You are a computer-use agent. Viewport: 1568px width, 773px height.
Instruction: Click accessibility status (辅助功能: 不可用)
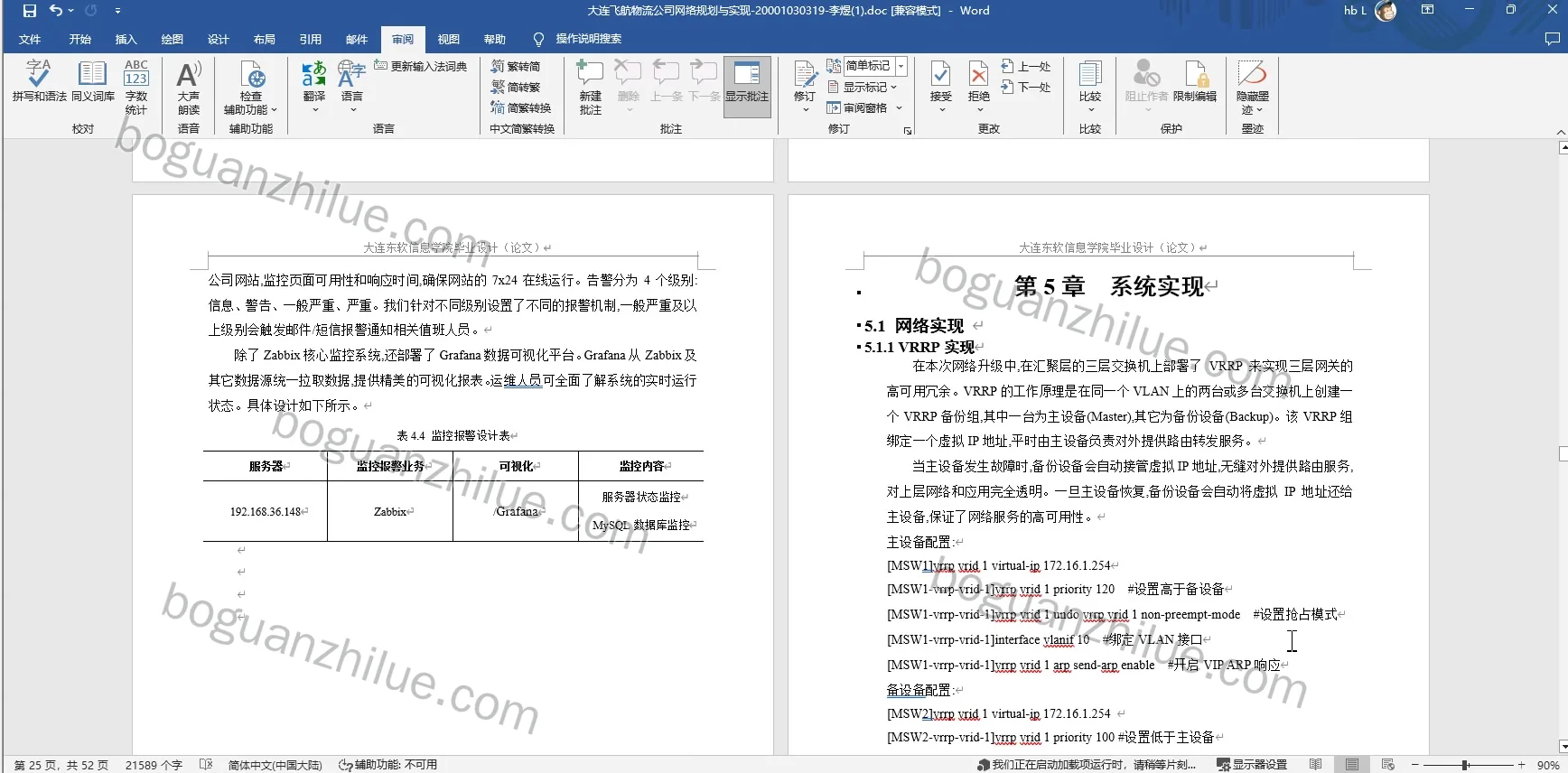tap(387, 765)
